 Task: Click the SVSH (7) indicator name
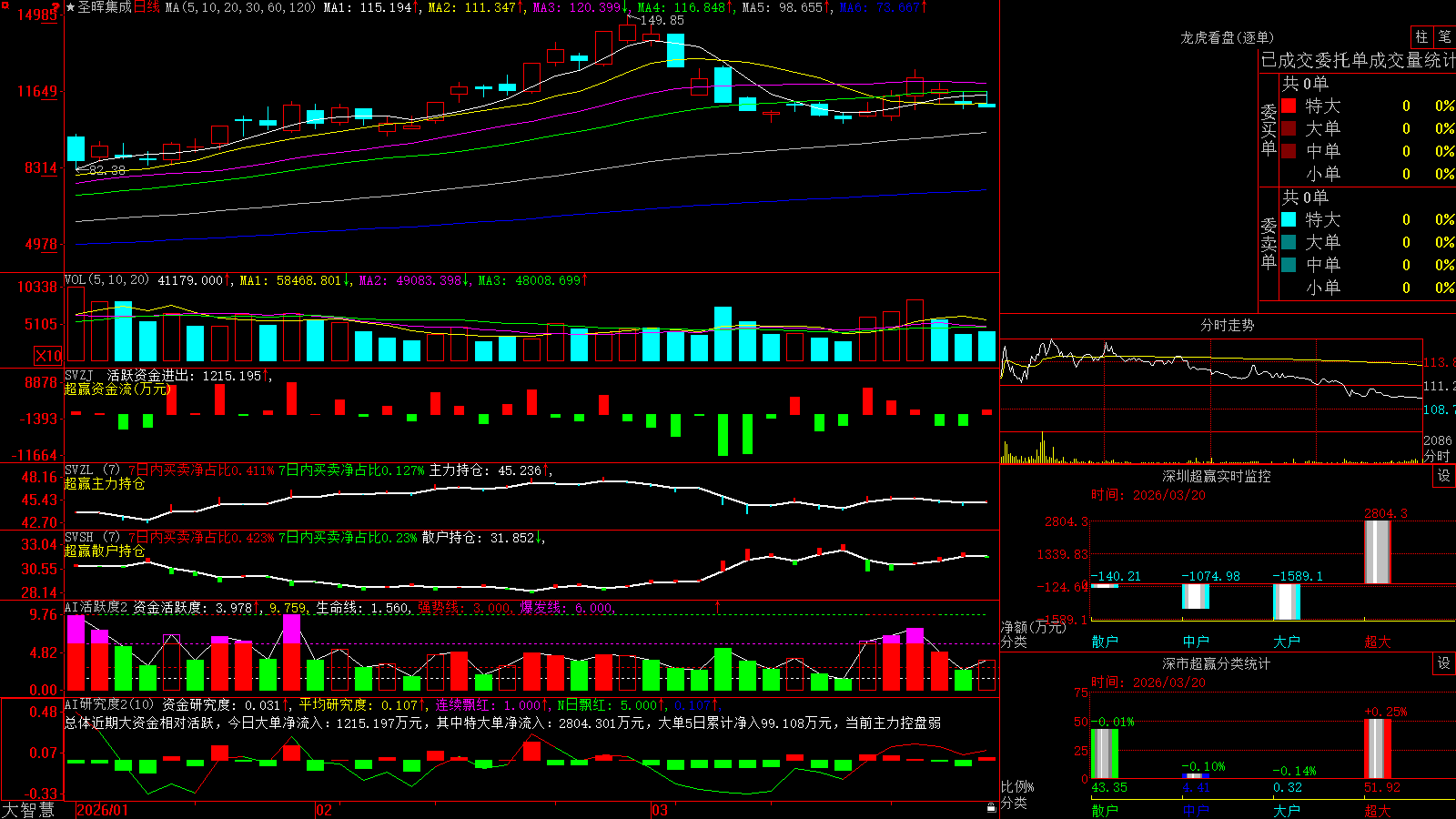(92, 538)
